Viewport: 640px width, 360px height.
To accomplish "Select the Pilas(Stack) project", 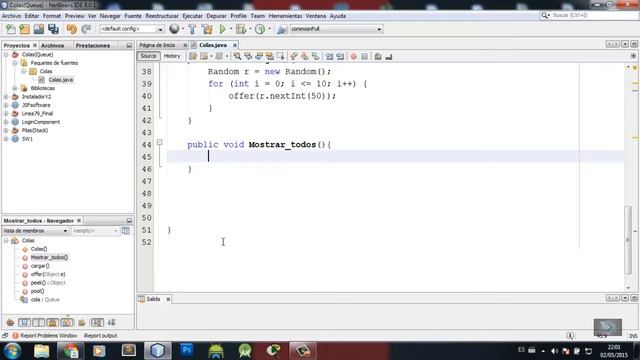I will click(x=35, y=131).
